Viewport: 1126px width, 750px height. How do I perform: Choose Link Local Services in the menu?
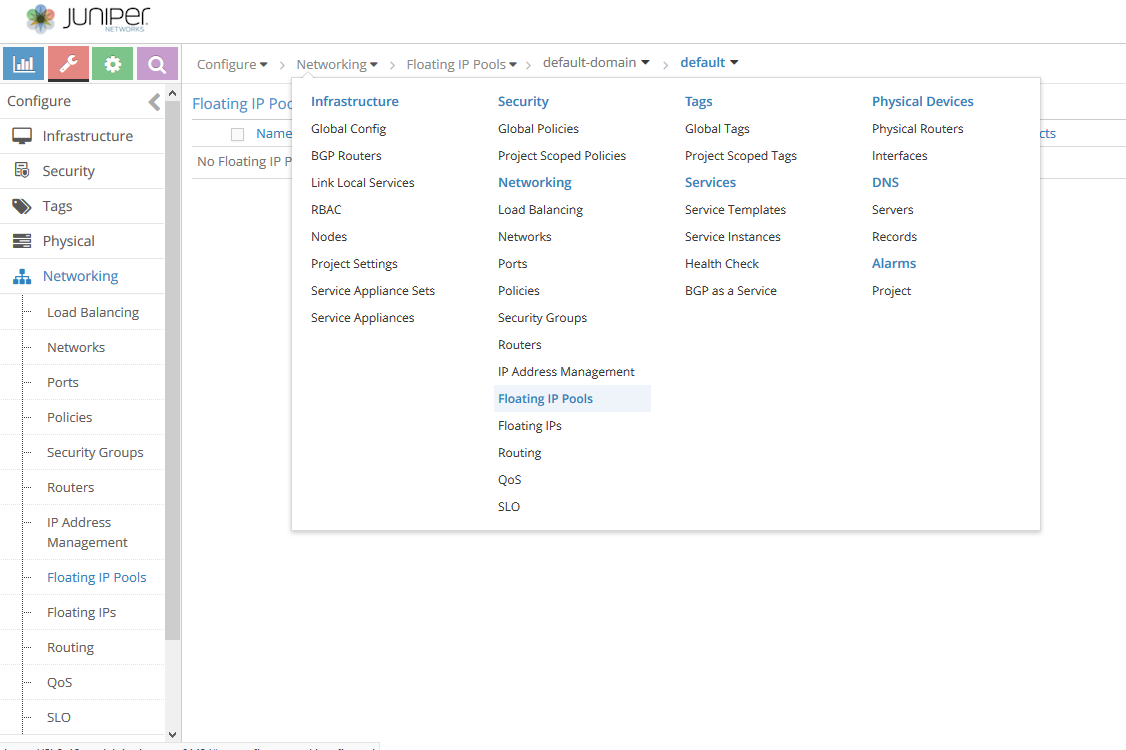[363, 182]
